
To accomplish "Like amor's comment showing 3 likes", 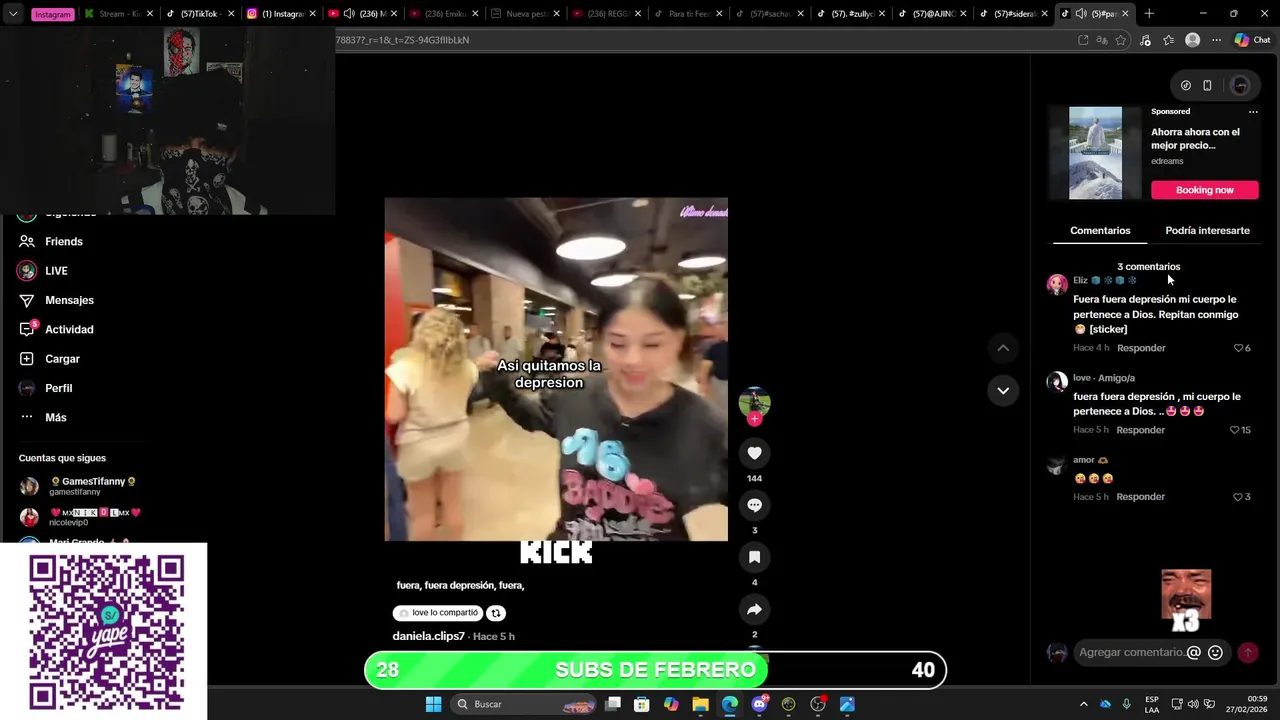I will click(x=1238, y=497).
